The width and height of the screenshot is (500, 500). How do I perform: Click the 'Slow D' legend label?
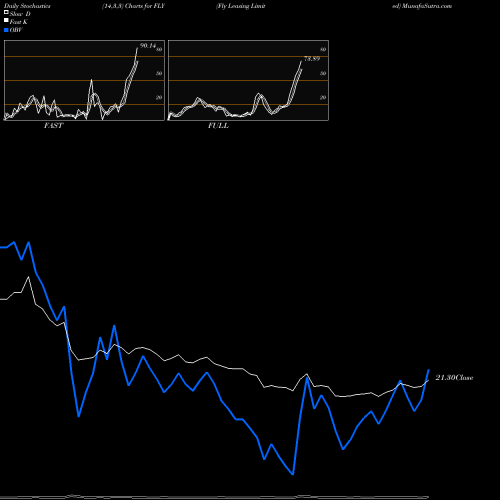pyautogui.click(x=20, y=14)
